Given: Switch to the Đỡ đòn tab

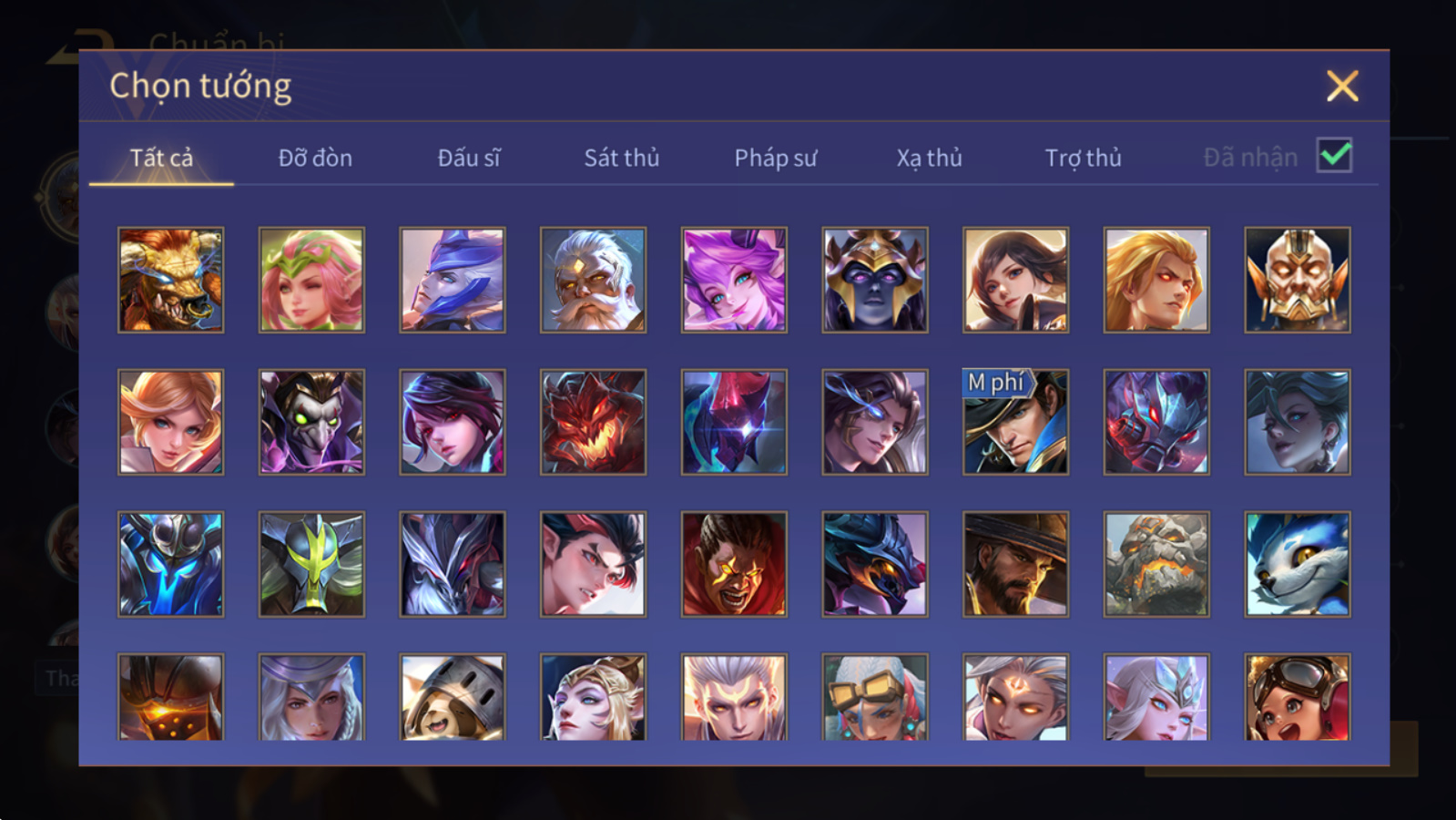Looking at the screenshot, I should (x=315, y=158).
